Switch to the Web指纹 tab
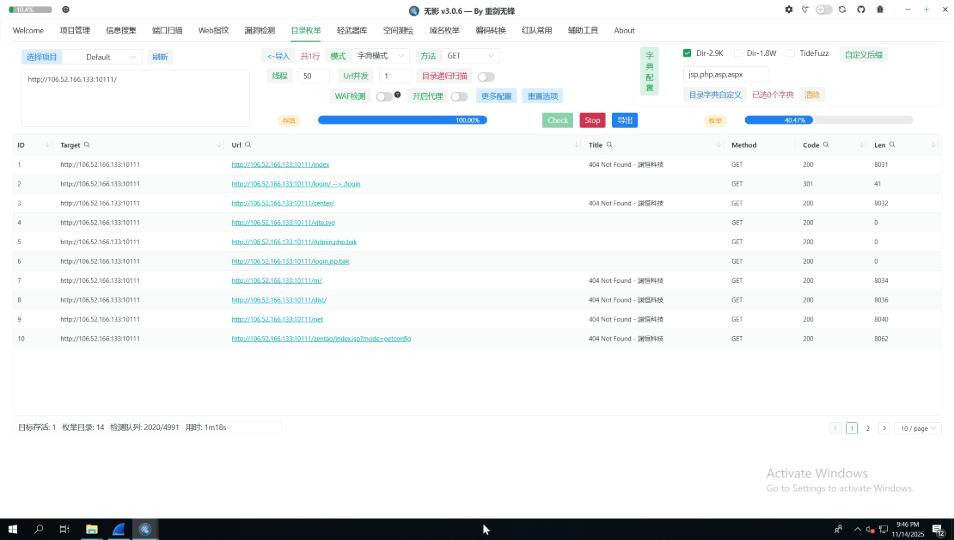The image size is (954, 540). tap(214, 30)
